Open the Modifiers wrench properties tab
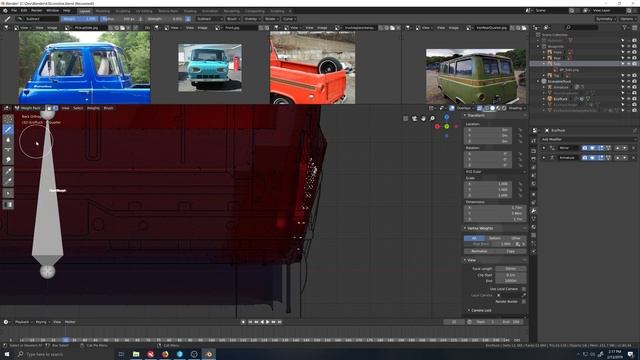The image size is (640, 360). [x=533, y=211]
